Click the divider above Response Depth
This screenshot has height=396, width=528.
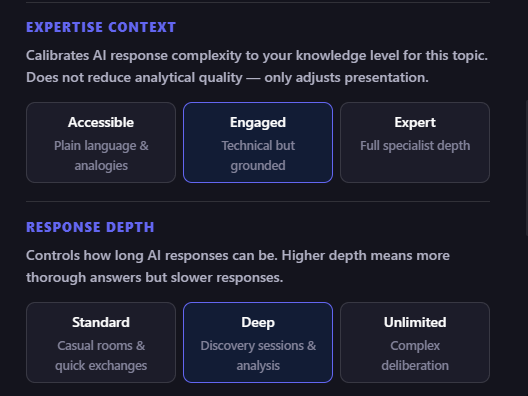pos(258,202)
